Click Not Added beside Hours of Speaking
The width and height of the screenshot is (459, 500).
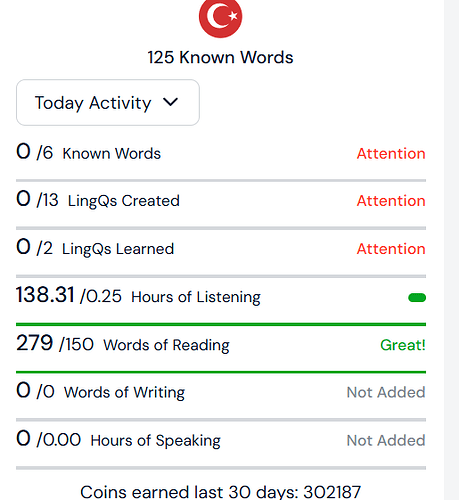(386, 440)
